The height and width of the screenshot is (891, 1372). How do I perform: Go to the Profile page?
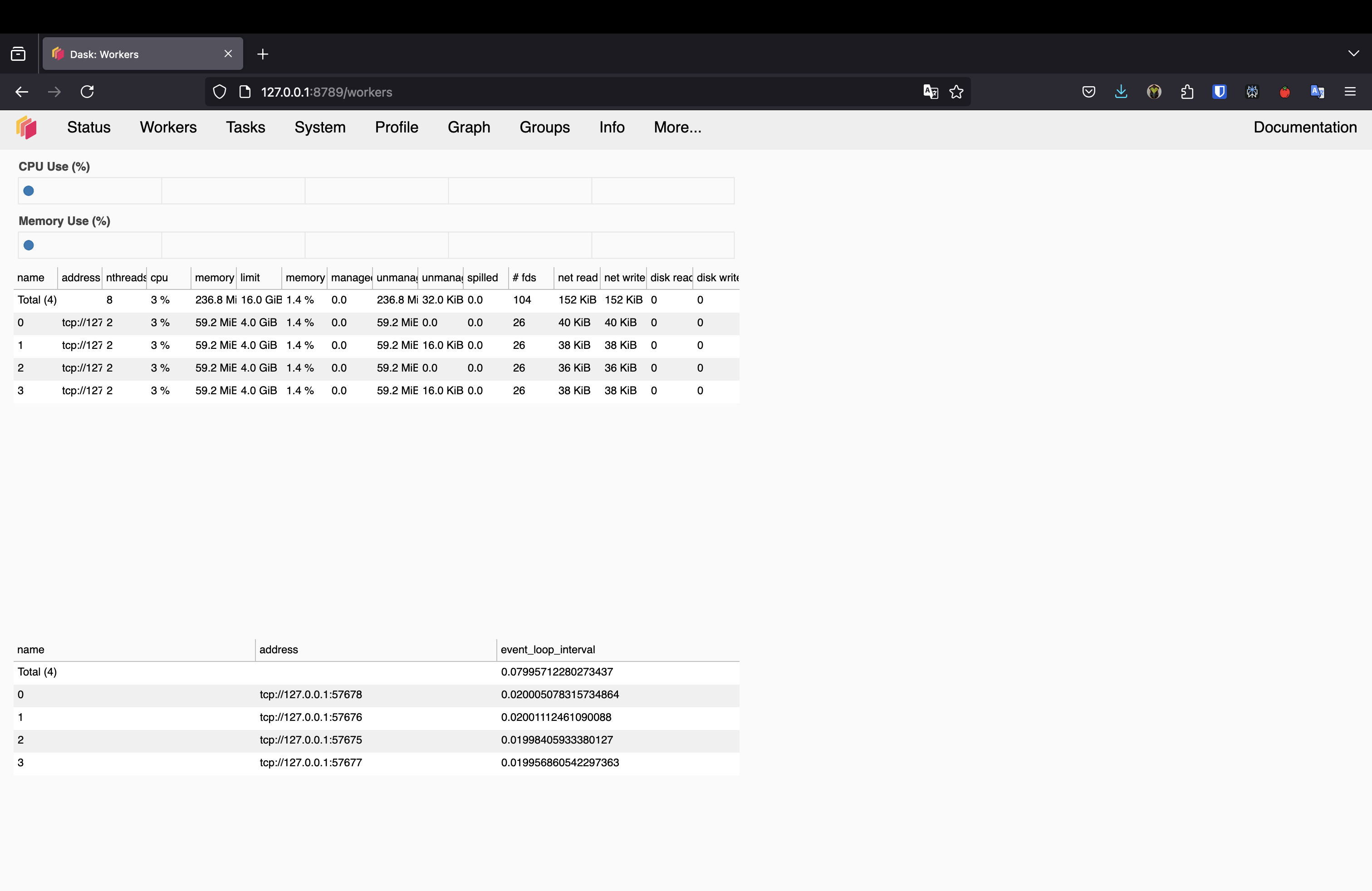(397, 127)
